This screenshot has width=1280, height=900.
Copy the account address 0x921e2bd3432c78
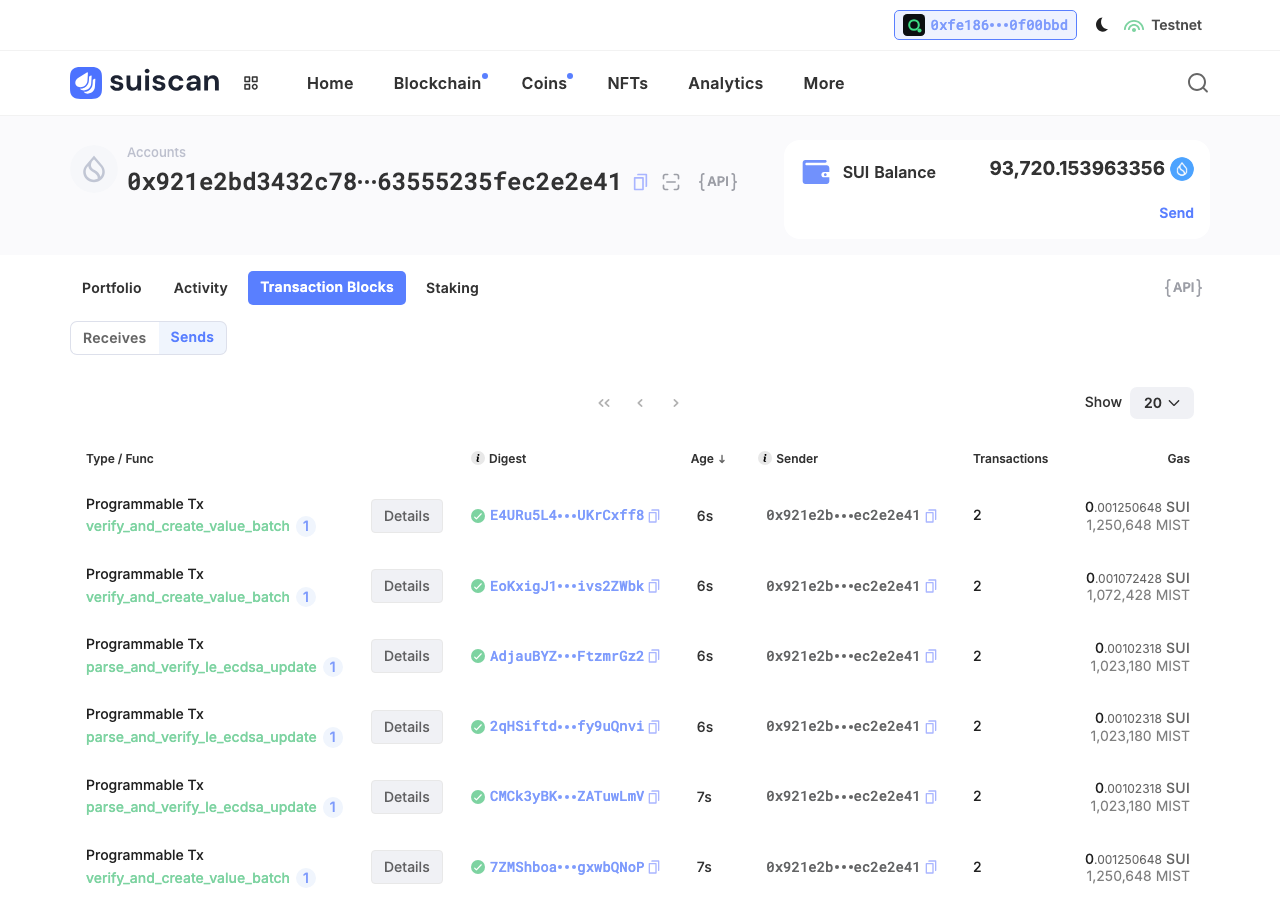click(x=641, y=182)
